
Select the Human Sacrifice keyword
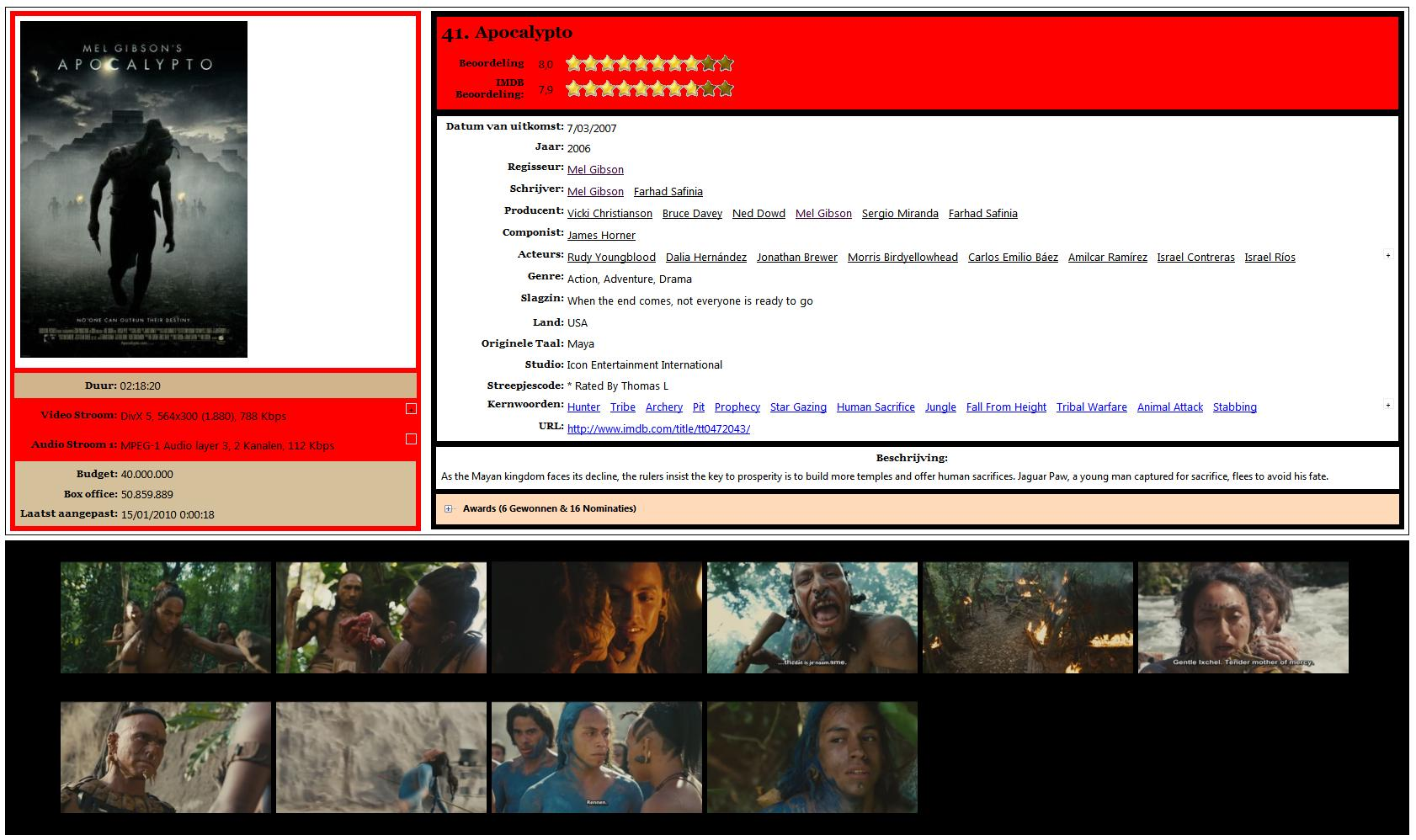(x=876, y=407)
